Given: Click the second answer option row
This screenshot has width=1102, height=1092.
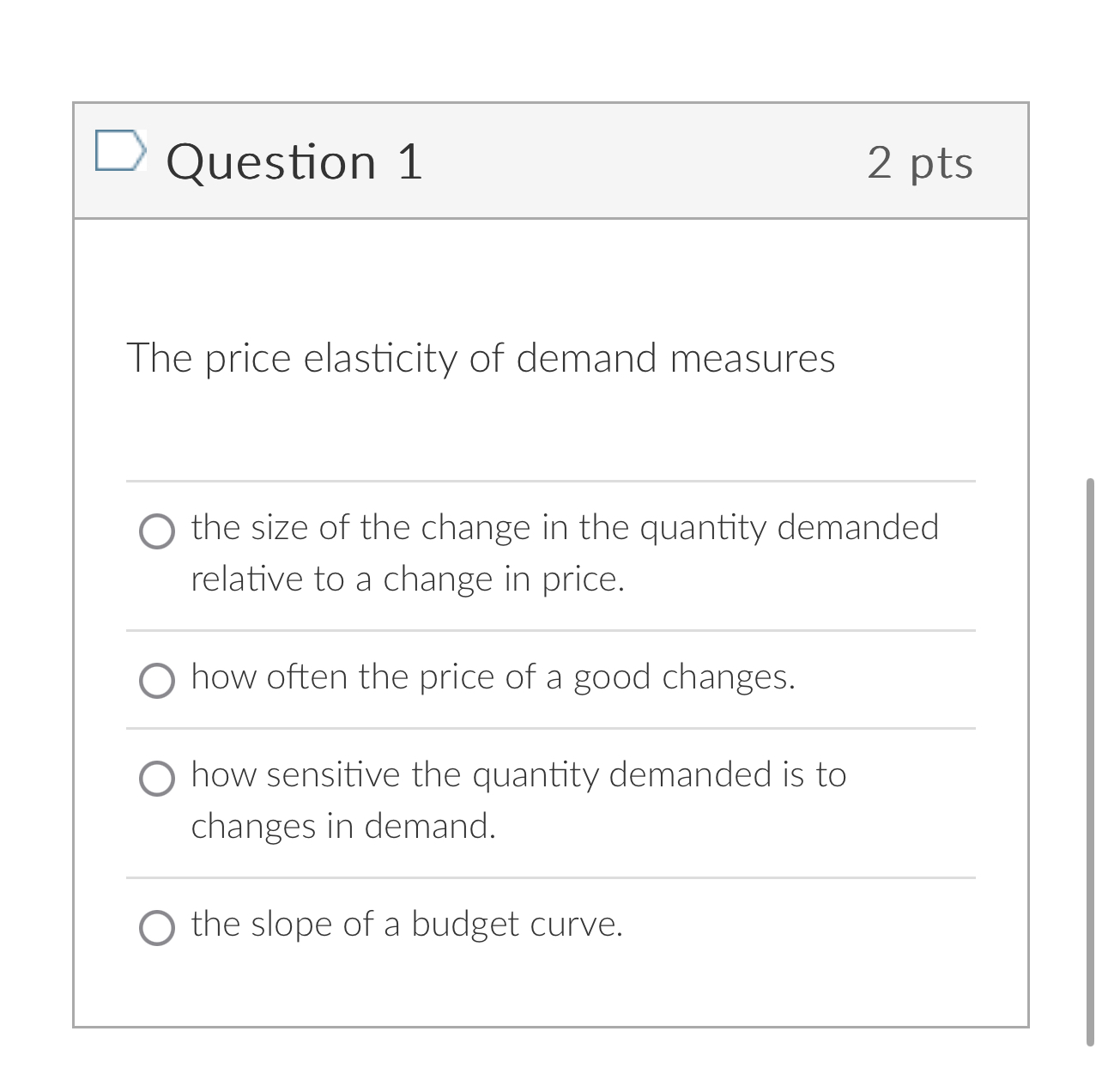Looking at the screenshot, I should [x=549, y=679].
